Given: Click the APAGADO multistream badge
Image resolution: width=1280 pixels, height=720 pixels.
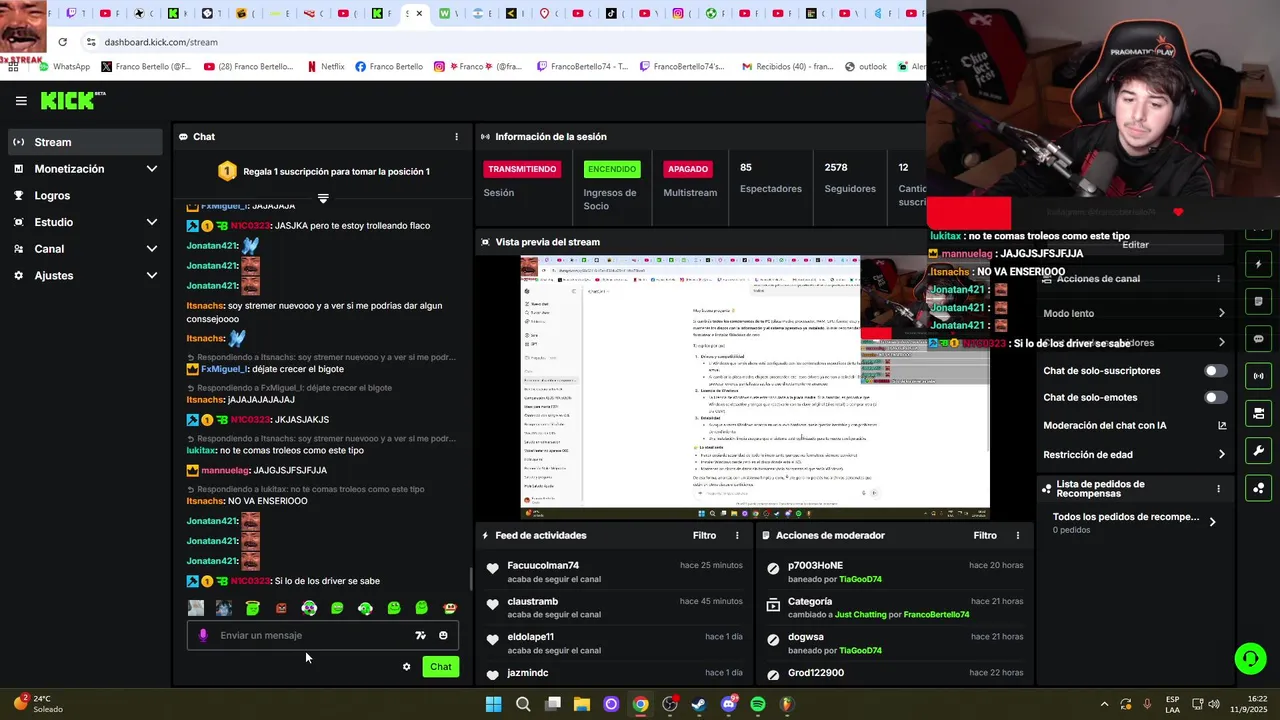Looking at the screenshot, I should pyautogui.click(x=688, y=169).
